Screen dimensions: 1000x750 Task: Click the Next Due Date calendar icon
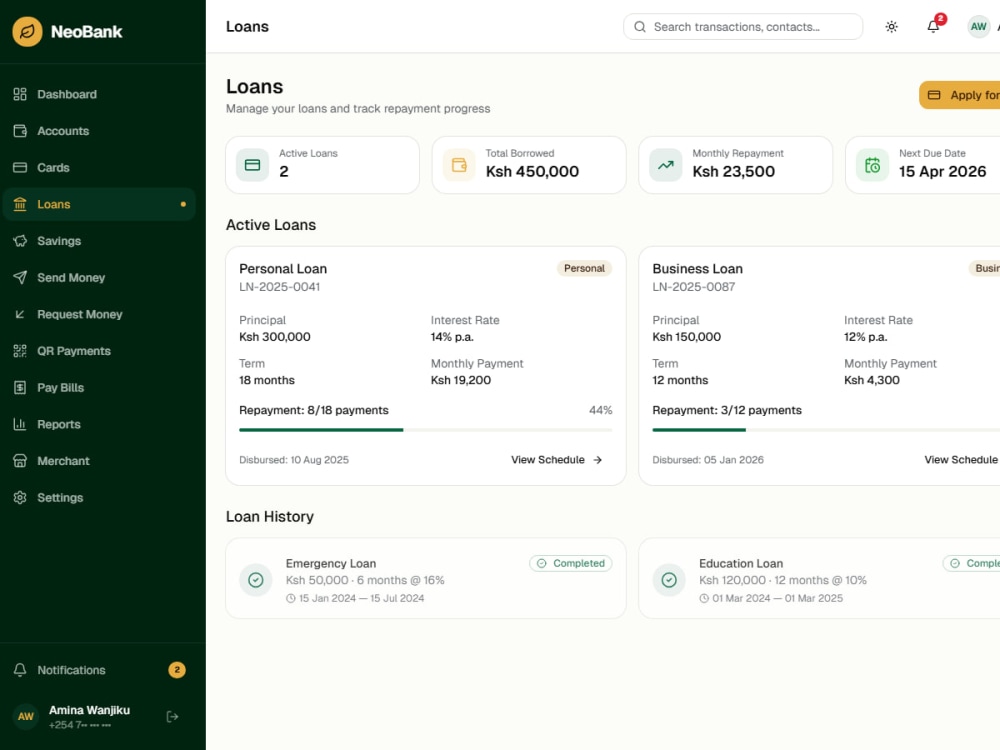click(x=872, y=165)
